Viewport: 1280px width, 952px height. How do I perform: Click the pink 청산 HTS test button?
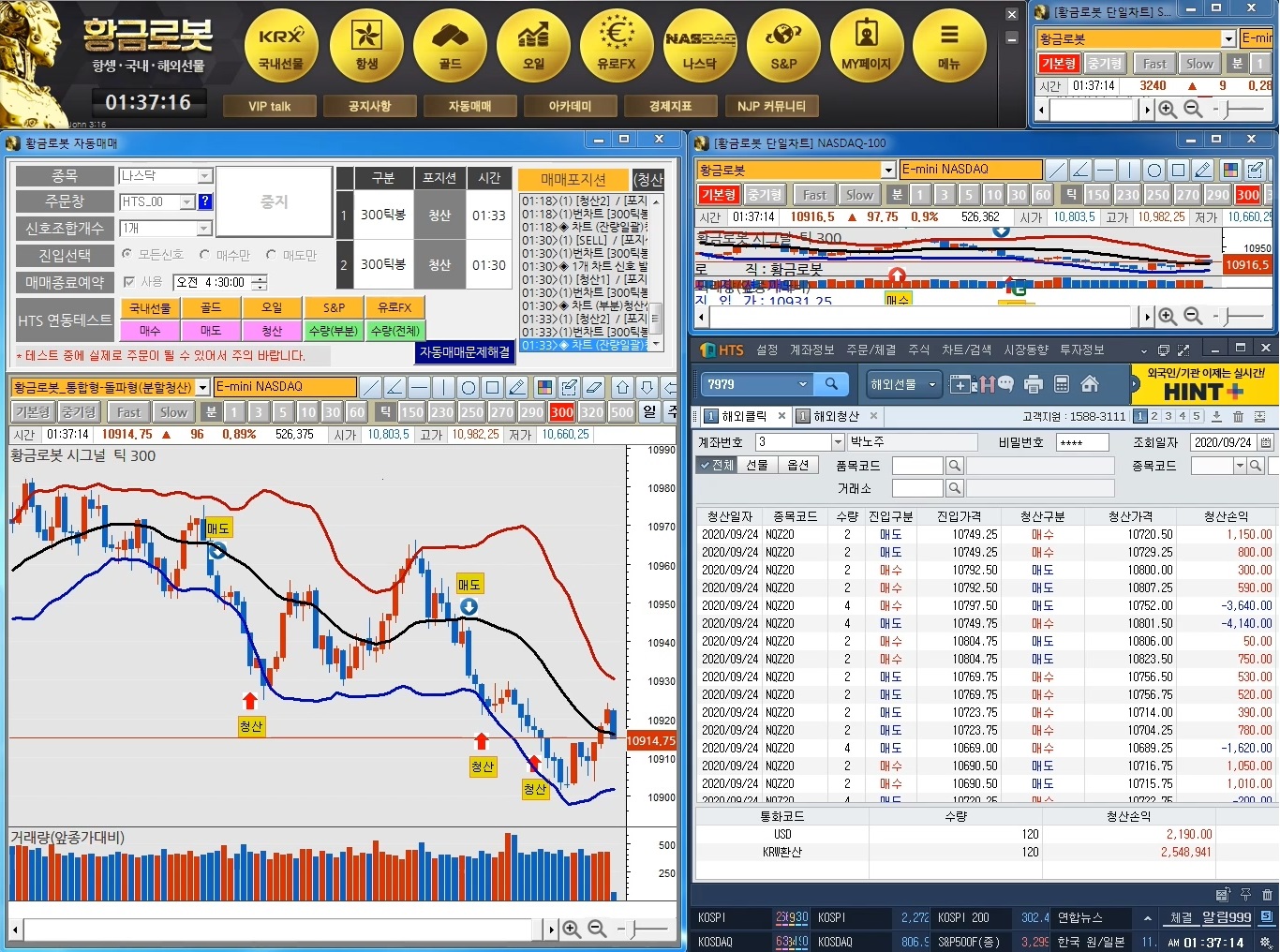point(272,331)
